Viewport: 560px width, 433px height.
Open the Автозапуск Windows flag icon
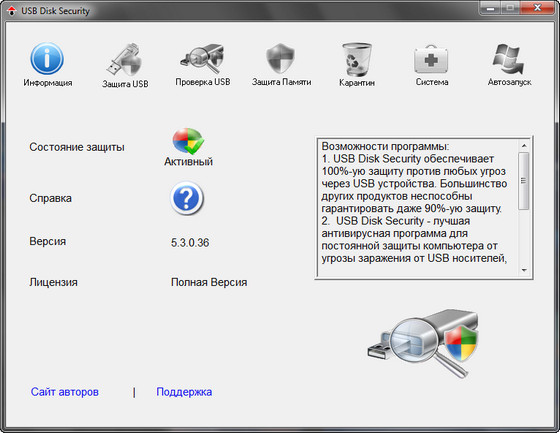509,59
